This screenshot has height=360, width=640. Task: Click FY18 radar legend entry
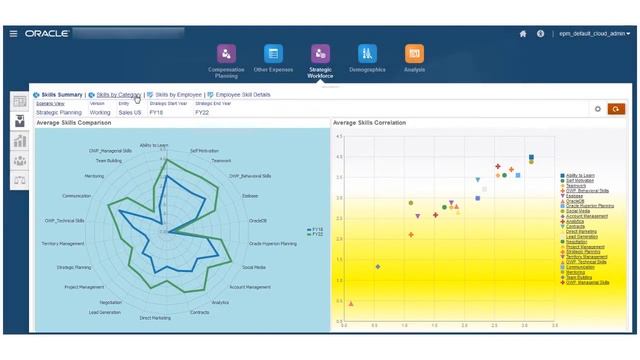tap(315, 230)
